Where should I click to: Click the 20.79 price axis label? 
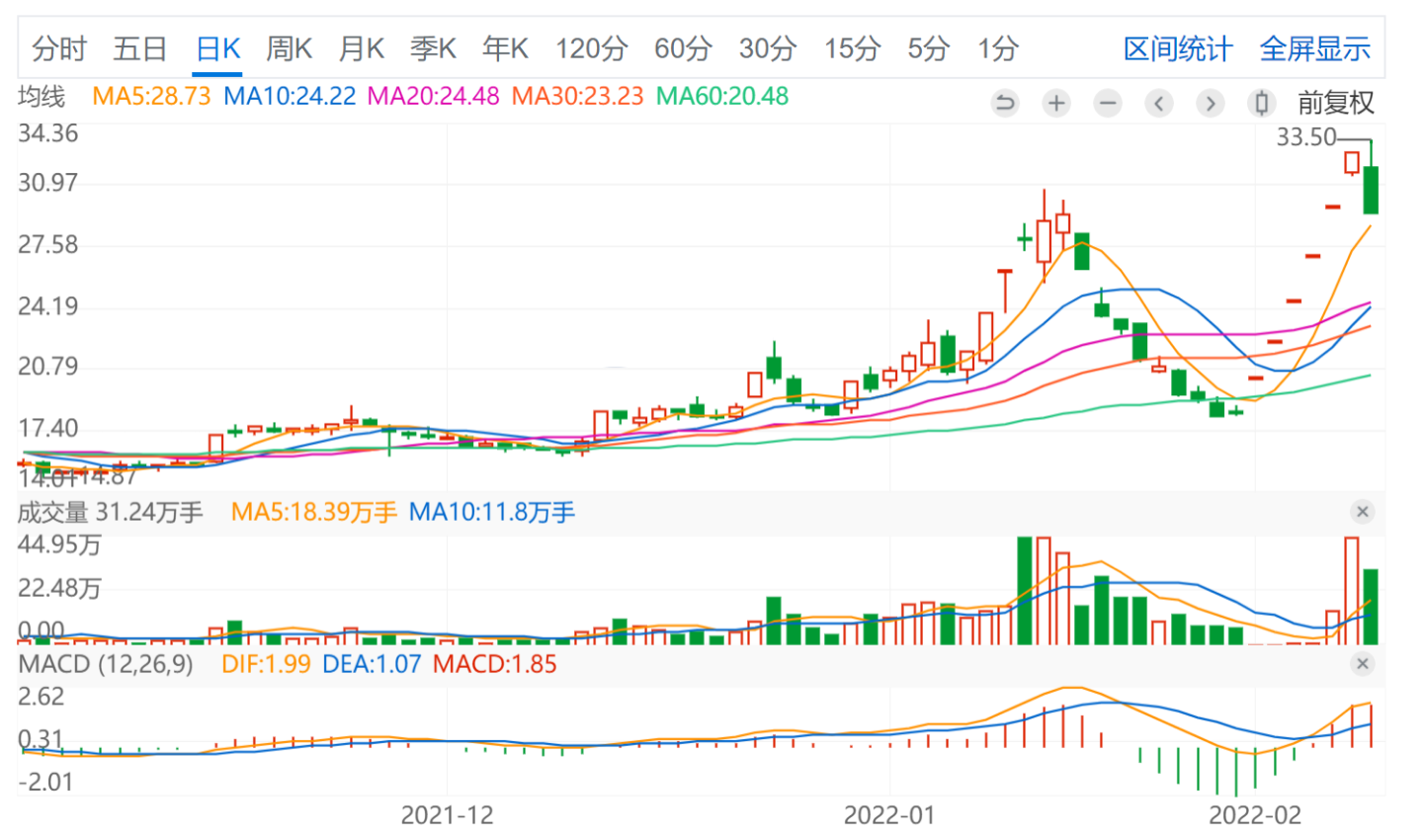(48, 367)
